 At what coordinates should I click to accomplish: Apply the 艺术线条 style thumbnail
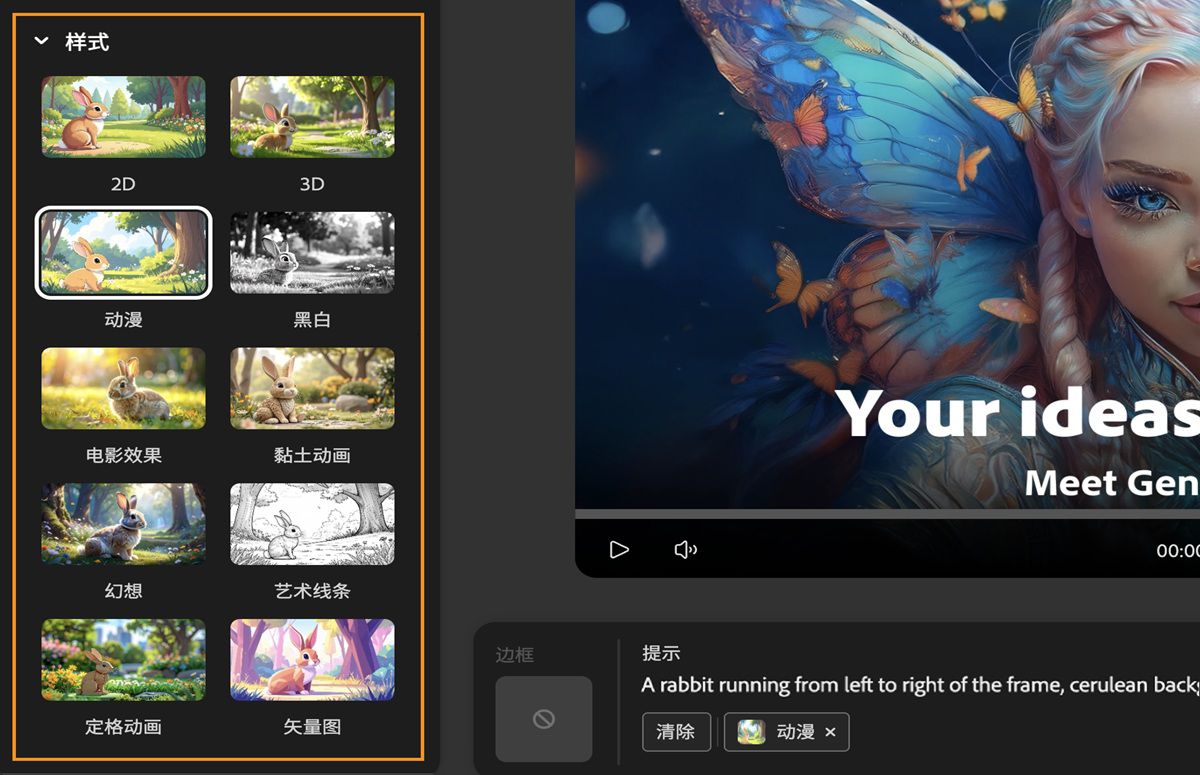[x=312, y=524]
